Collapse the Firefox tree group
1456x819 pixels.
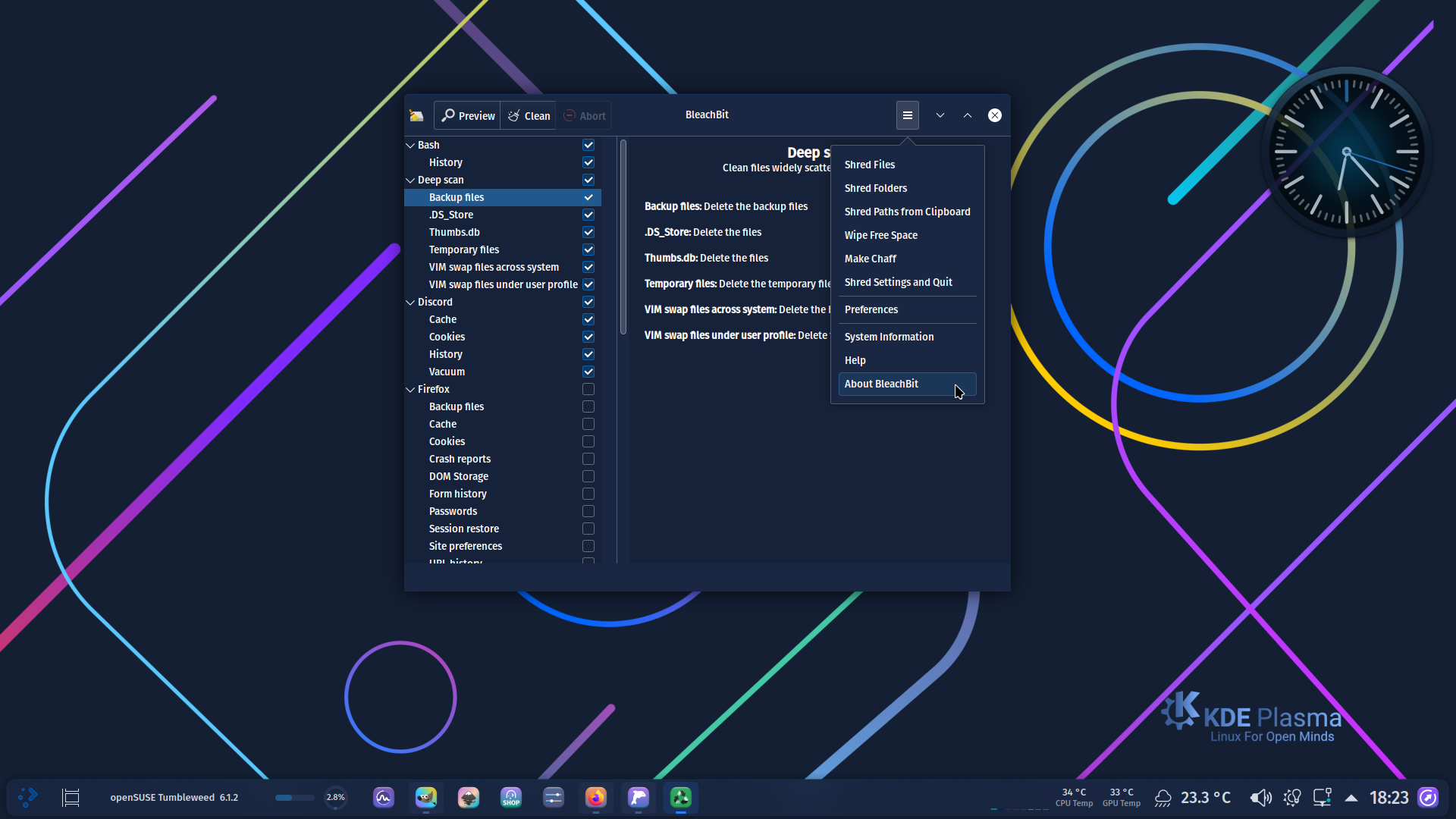point(410,389)
